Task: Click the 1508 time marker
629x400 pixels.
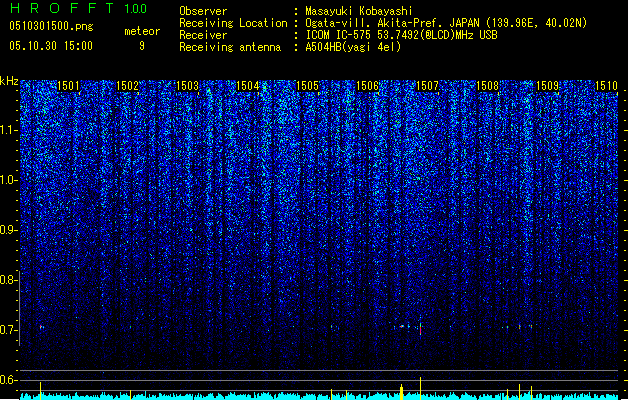Action: (487, 85)
